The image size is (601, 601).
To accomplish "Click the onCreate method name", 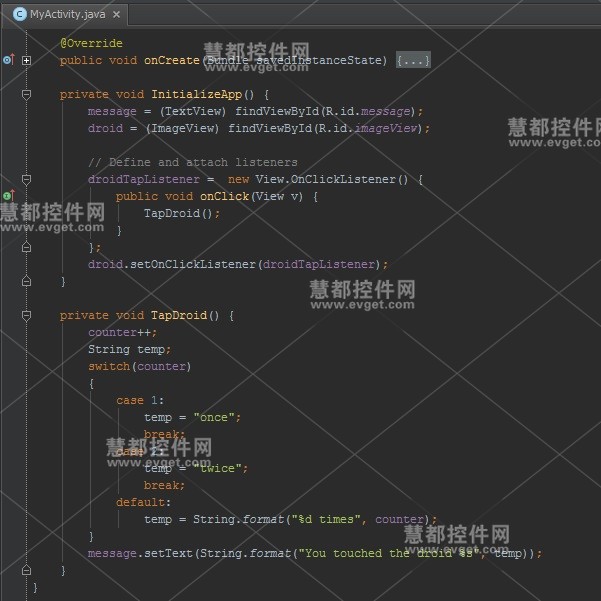I will pos(172,60).
